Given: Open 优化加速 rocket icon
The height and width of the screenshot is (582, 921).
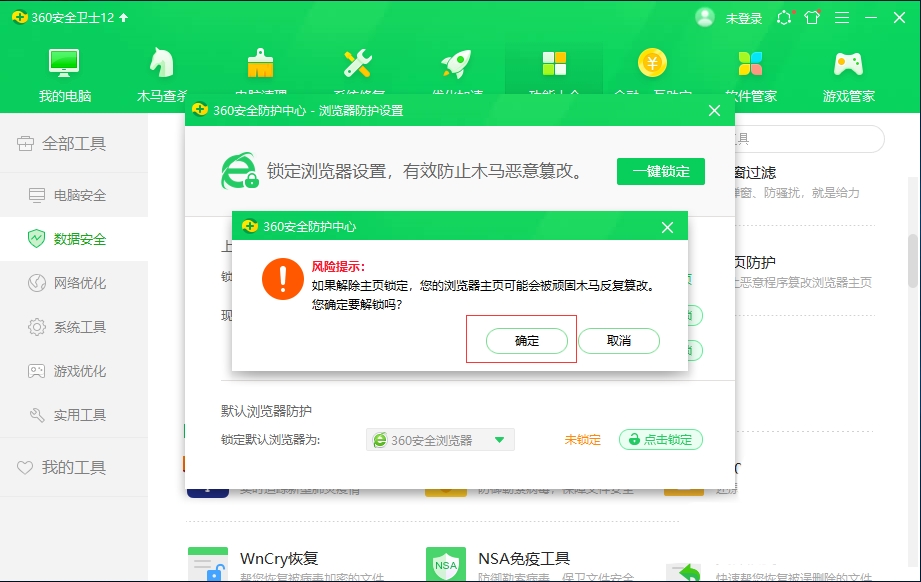Looking at the screenshot, I should click(456, 63).
